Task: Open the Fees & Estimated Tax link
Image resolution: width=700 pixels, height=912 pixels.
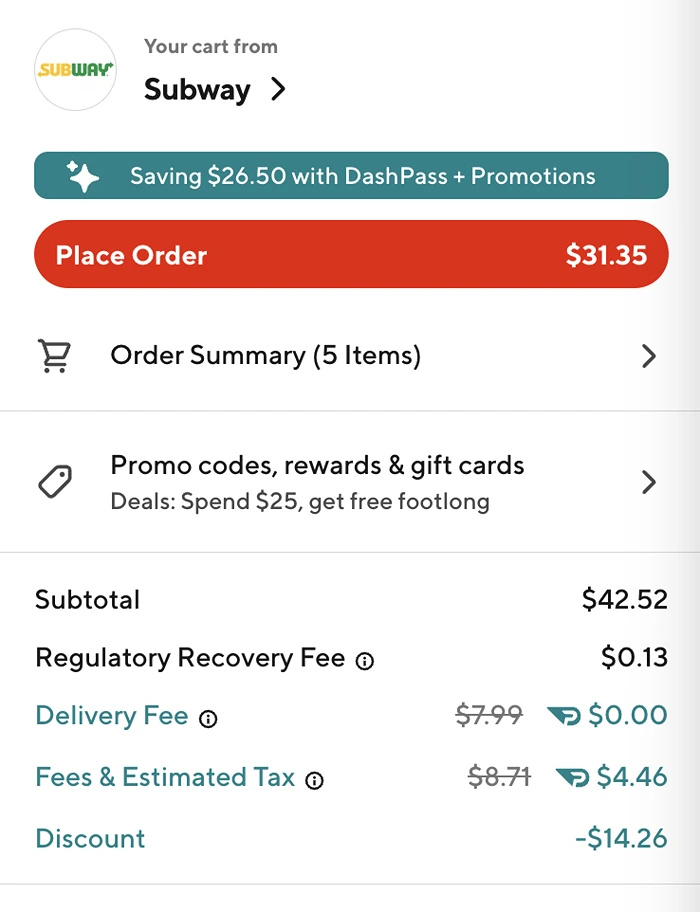Action: (167, 777)
